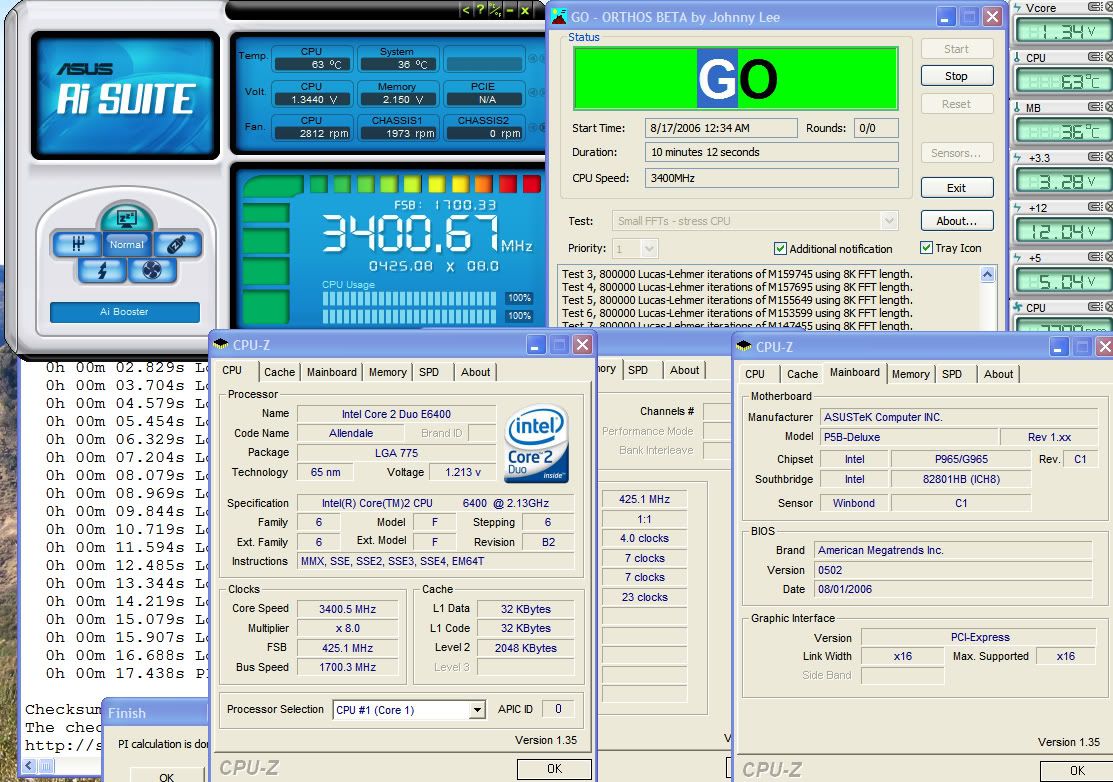Click the ASUS AI Suite logo panel
This screenshot has width=1113, height=782.
[x=125, y=94]
